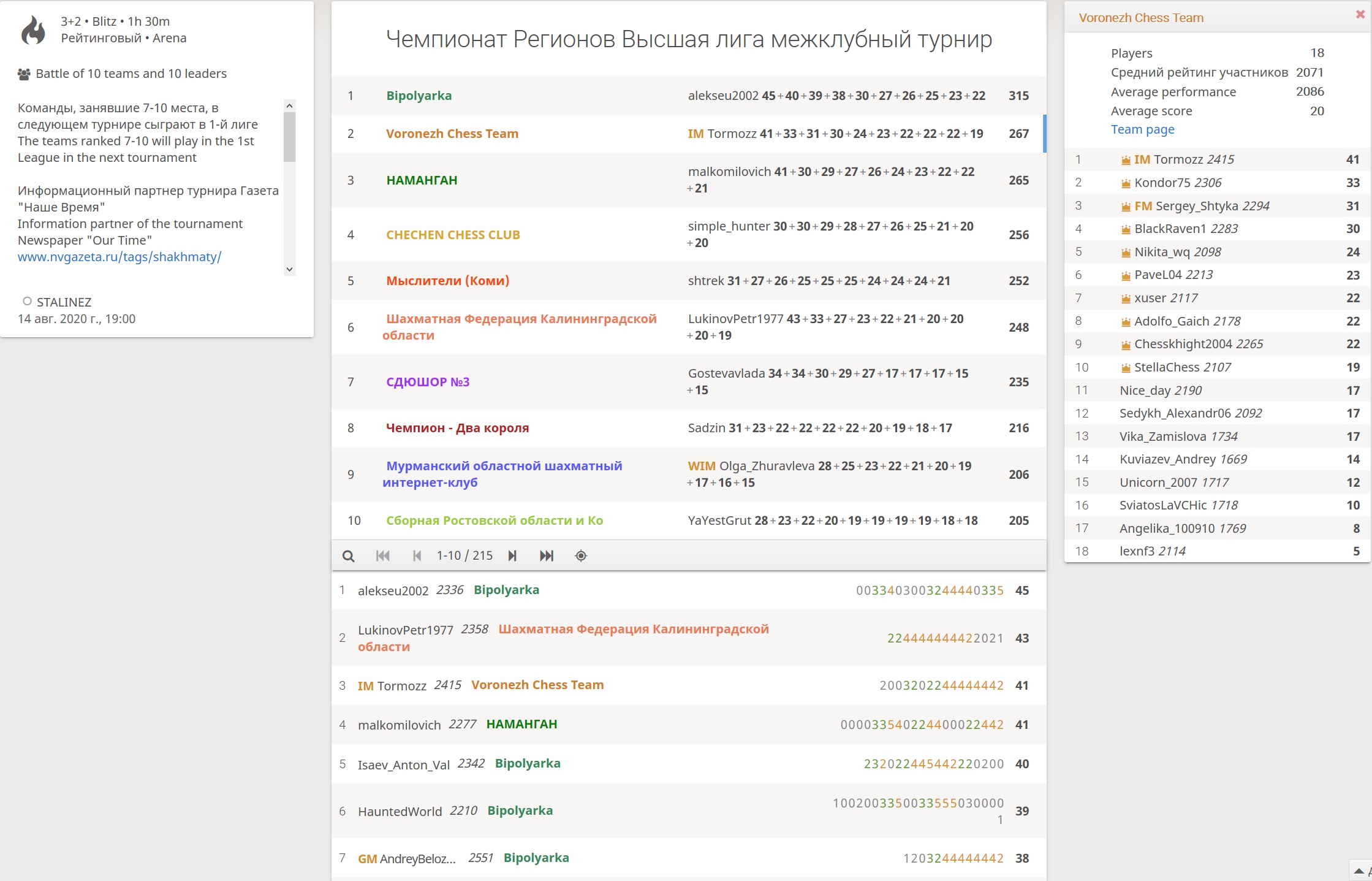This screenshot has width=1372, height=881.
Task: Select Sedykh_Alexandr06 in team panel
Action: click(1218, 413)
